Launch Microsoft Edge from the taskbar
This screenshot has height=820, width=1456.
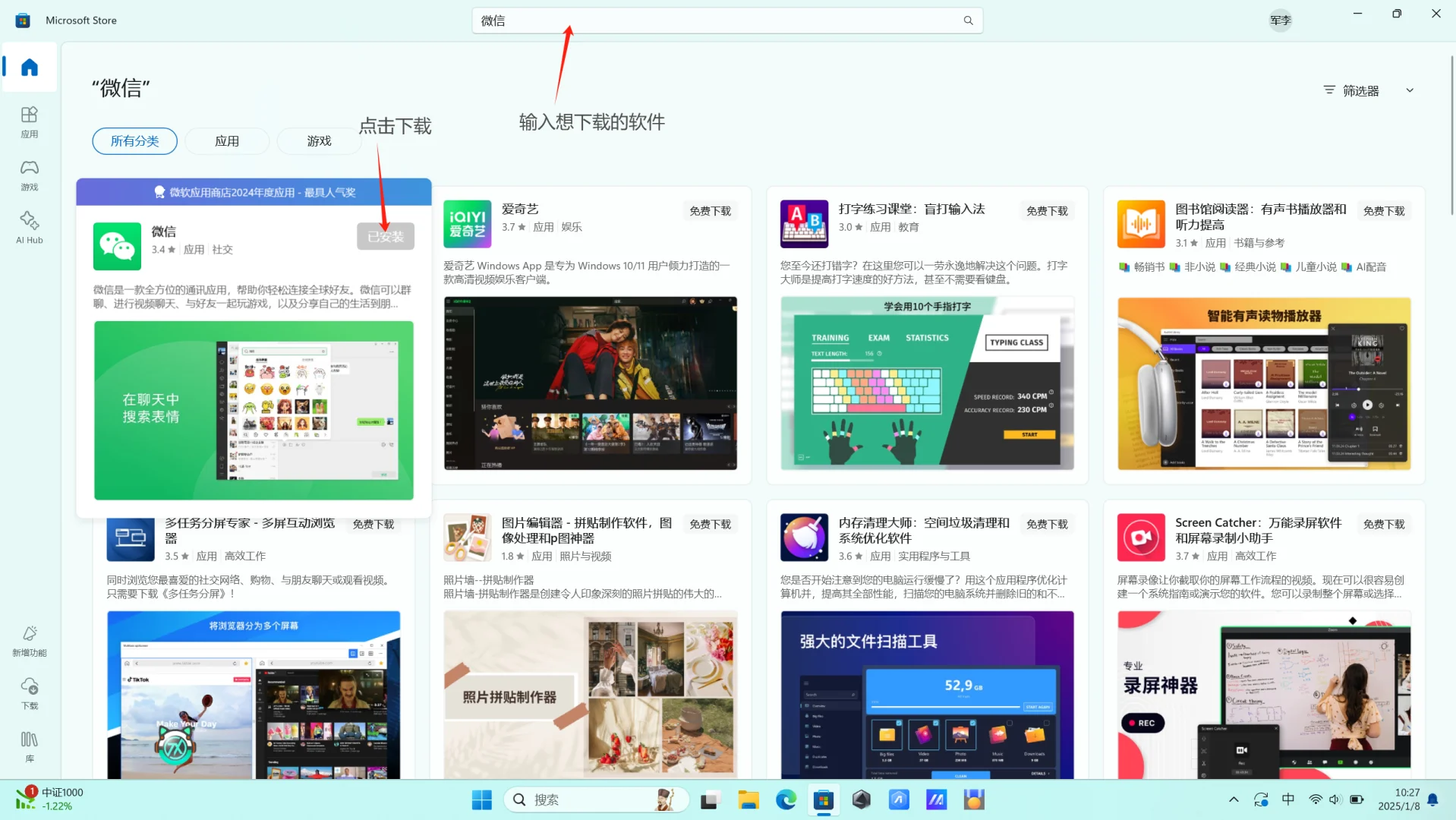click(786, 799)
